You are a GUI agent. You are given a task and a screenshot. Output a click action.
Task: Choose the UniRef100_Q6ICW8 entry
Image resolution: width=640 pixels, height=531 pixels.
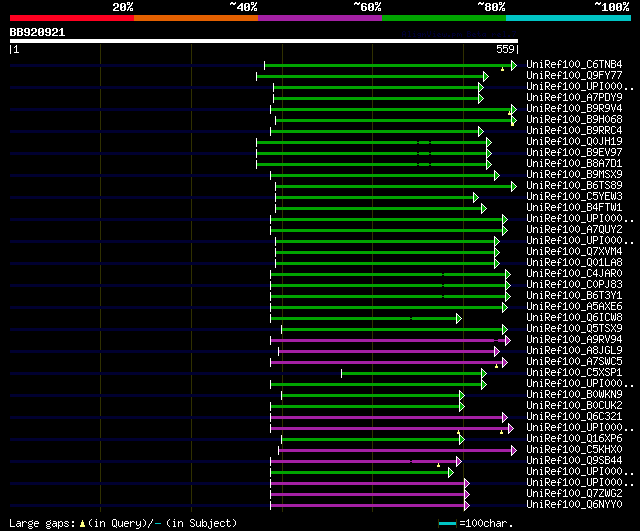pyautogui.click(x=574, y=318)
